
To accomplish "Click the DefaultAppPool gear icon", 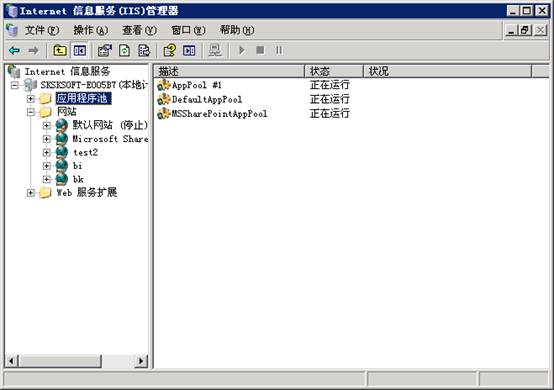I will (x=164, y=99).
